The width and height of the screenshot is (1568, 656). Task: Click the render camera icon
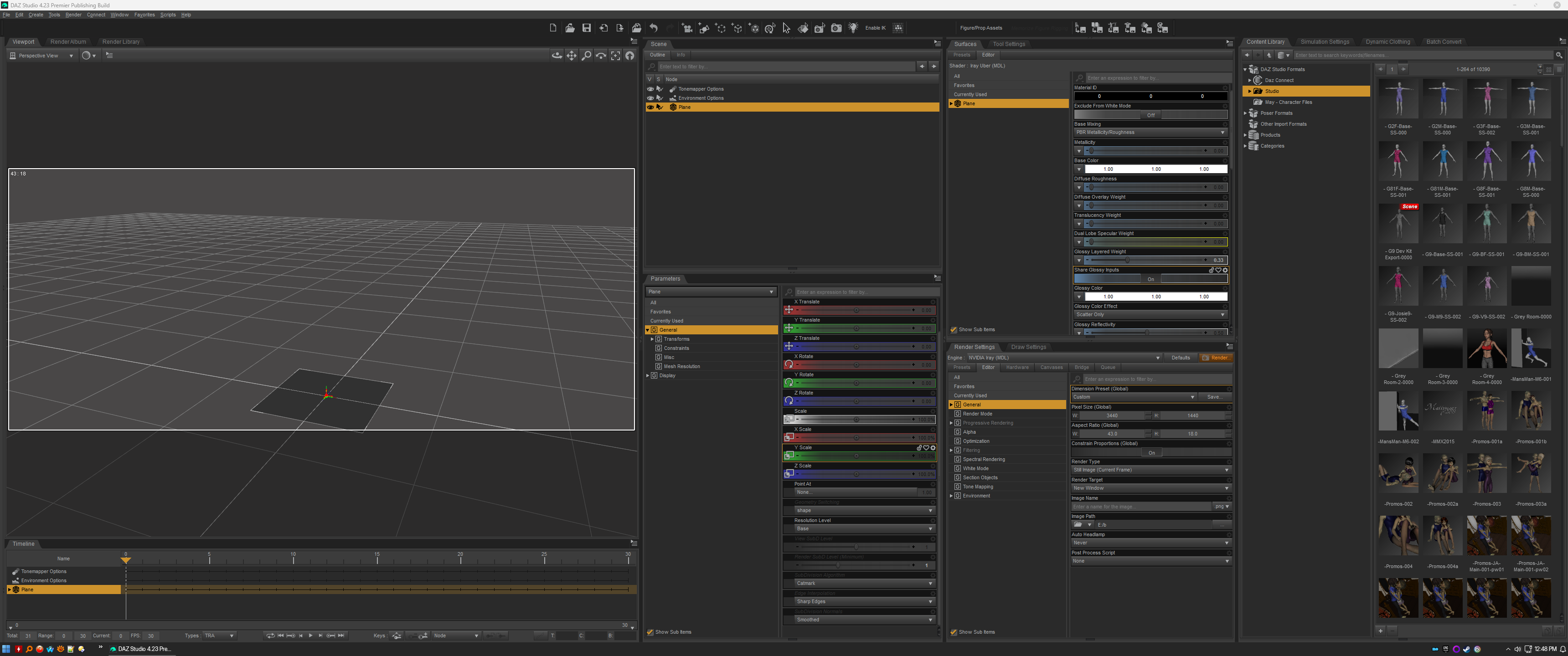(x=836, y=28)
